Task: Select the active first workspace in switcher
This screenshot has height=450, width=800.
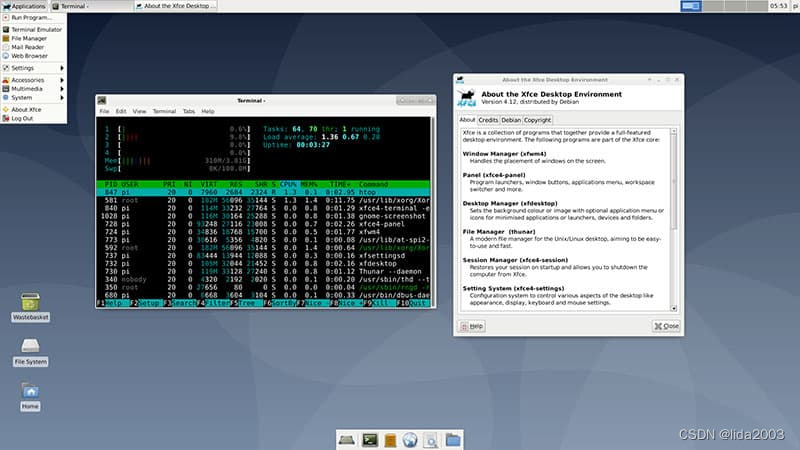Action: 691,6
